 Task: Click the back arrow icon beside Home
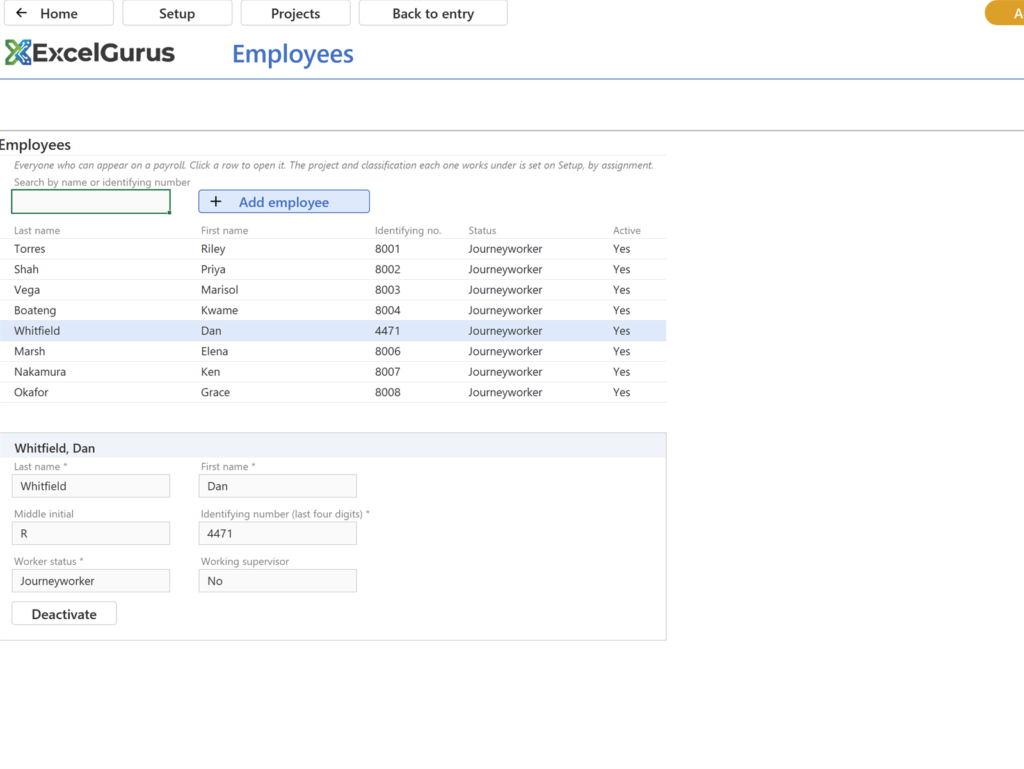point(22,12)
